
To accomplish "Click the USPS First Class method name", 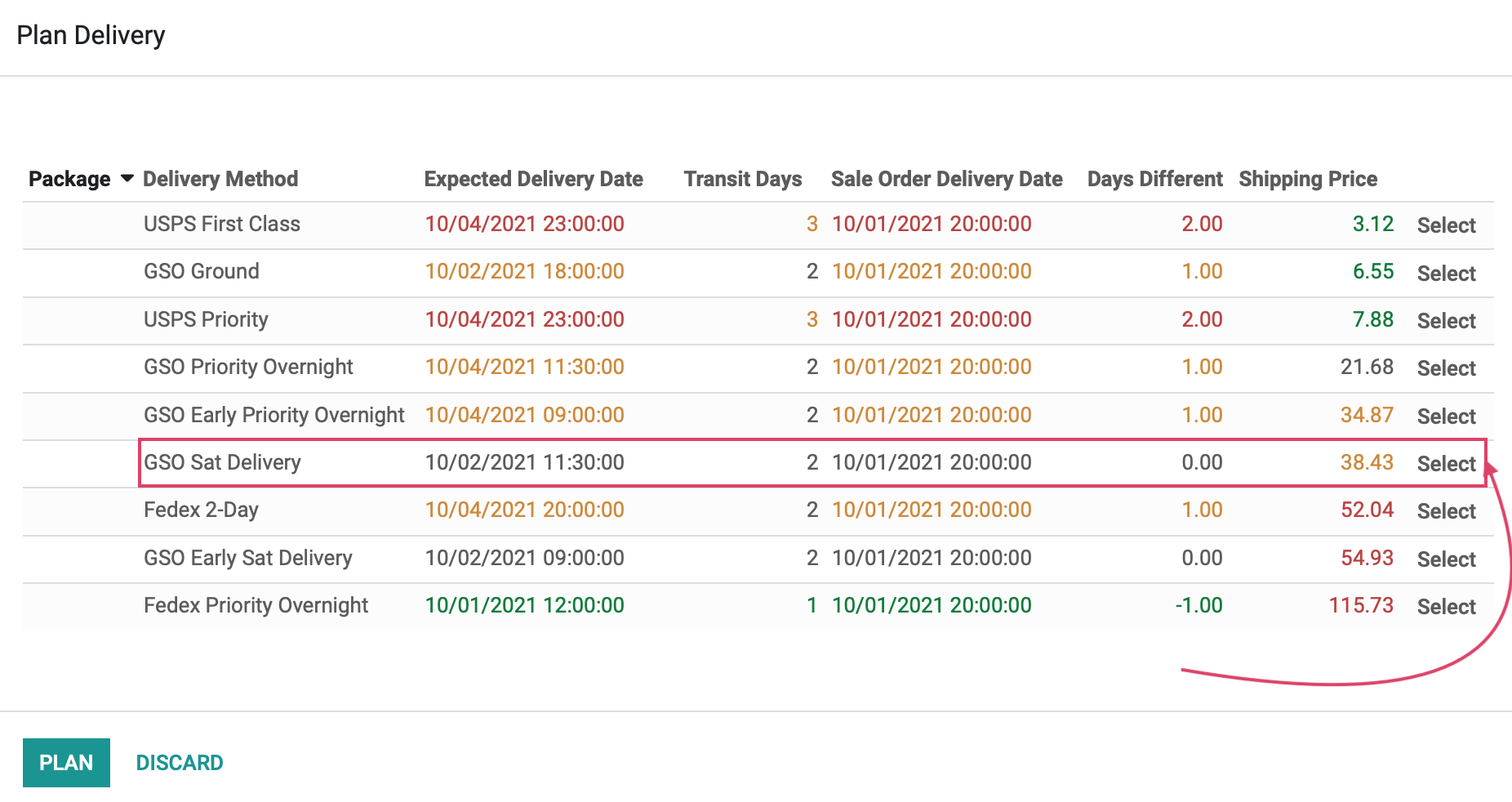I will coord(222,224).
